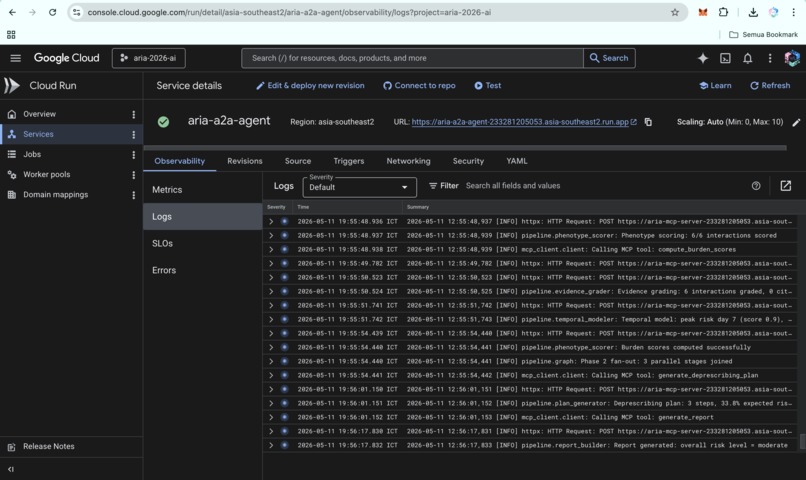Switch to the Triggers tab
806x480 pixels.
(x=349, y=161)
